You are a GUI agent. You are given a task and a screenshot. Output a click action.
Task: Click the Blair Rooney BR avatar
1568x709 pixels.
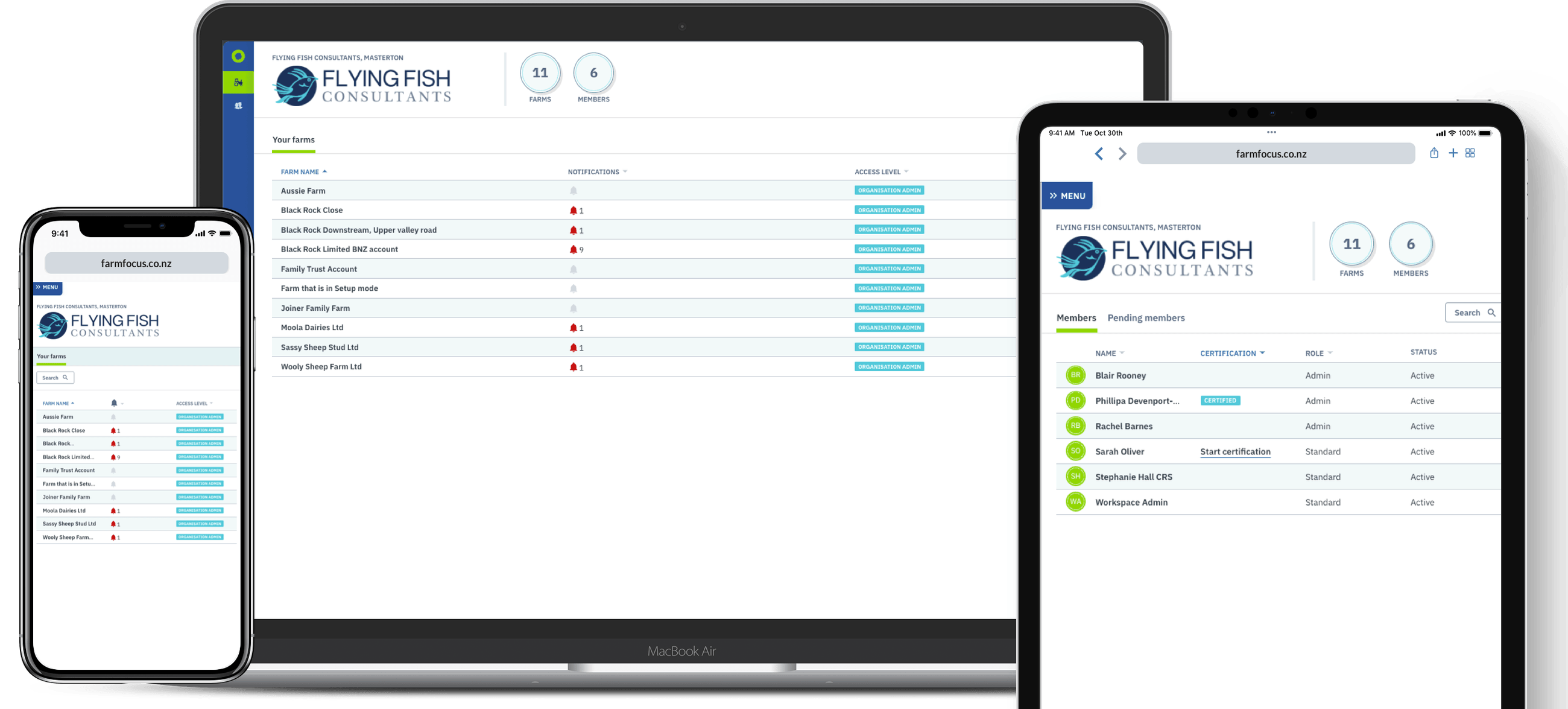[x=1075, y=375]
